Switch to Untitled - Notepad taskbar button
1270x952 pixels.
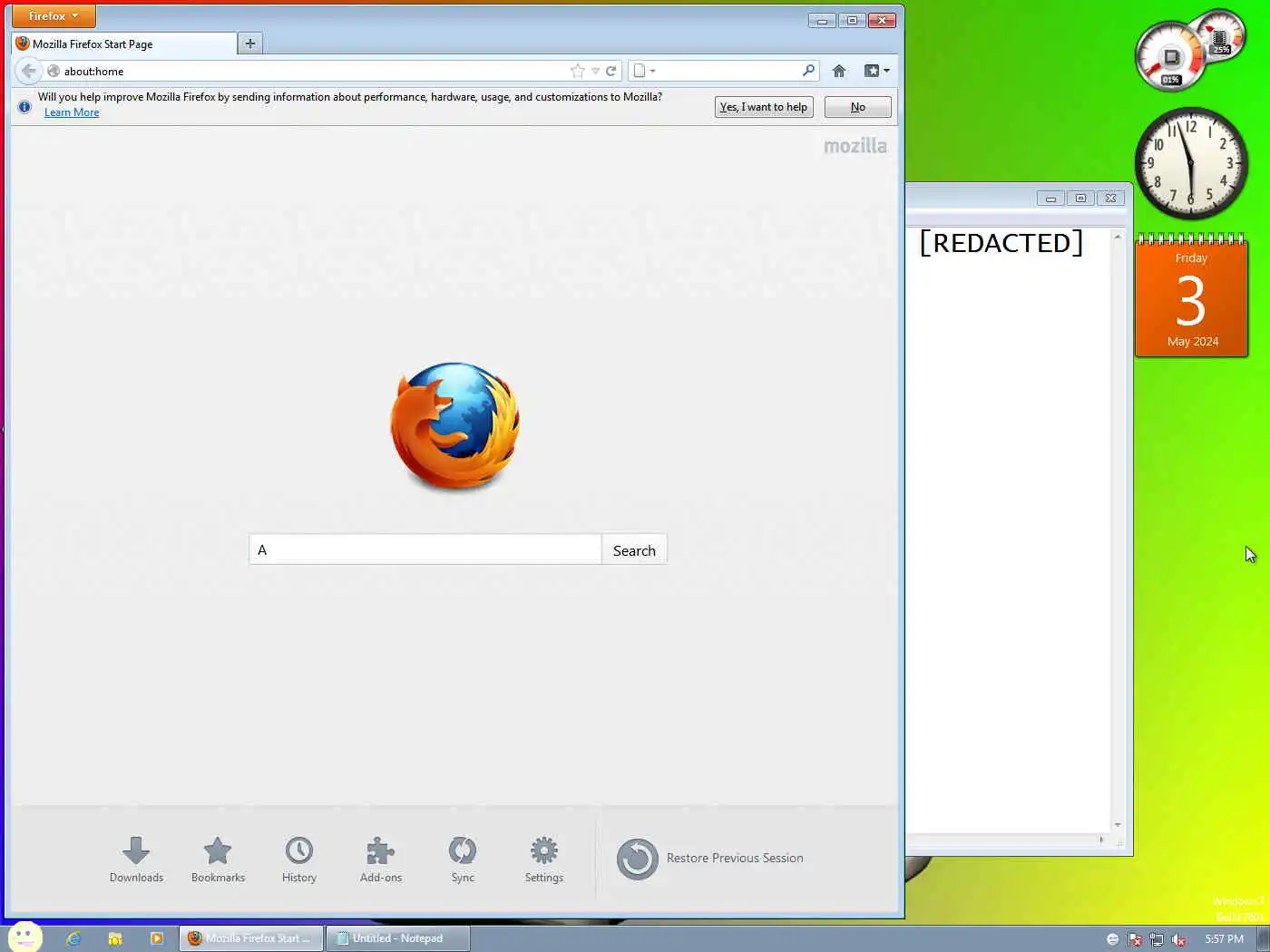398,938
